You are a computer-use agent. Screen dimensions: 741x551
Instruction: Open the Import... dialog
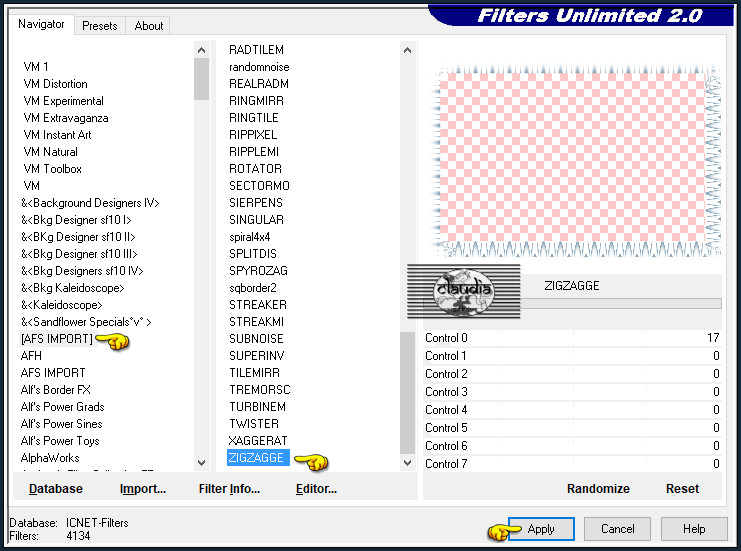(143, 489)
